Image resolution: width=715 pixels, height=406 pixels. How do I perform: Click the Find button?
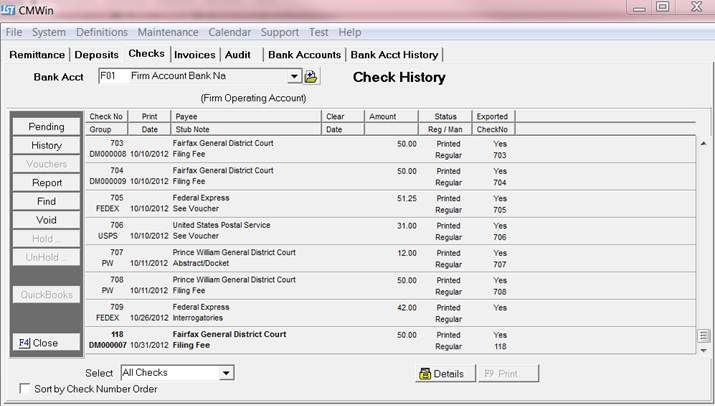click(x=47, y=201)
